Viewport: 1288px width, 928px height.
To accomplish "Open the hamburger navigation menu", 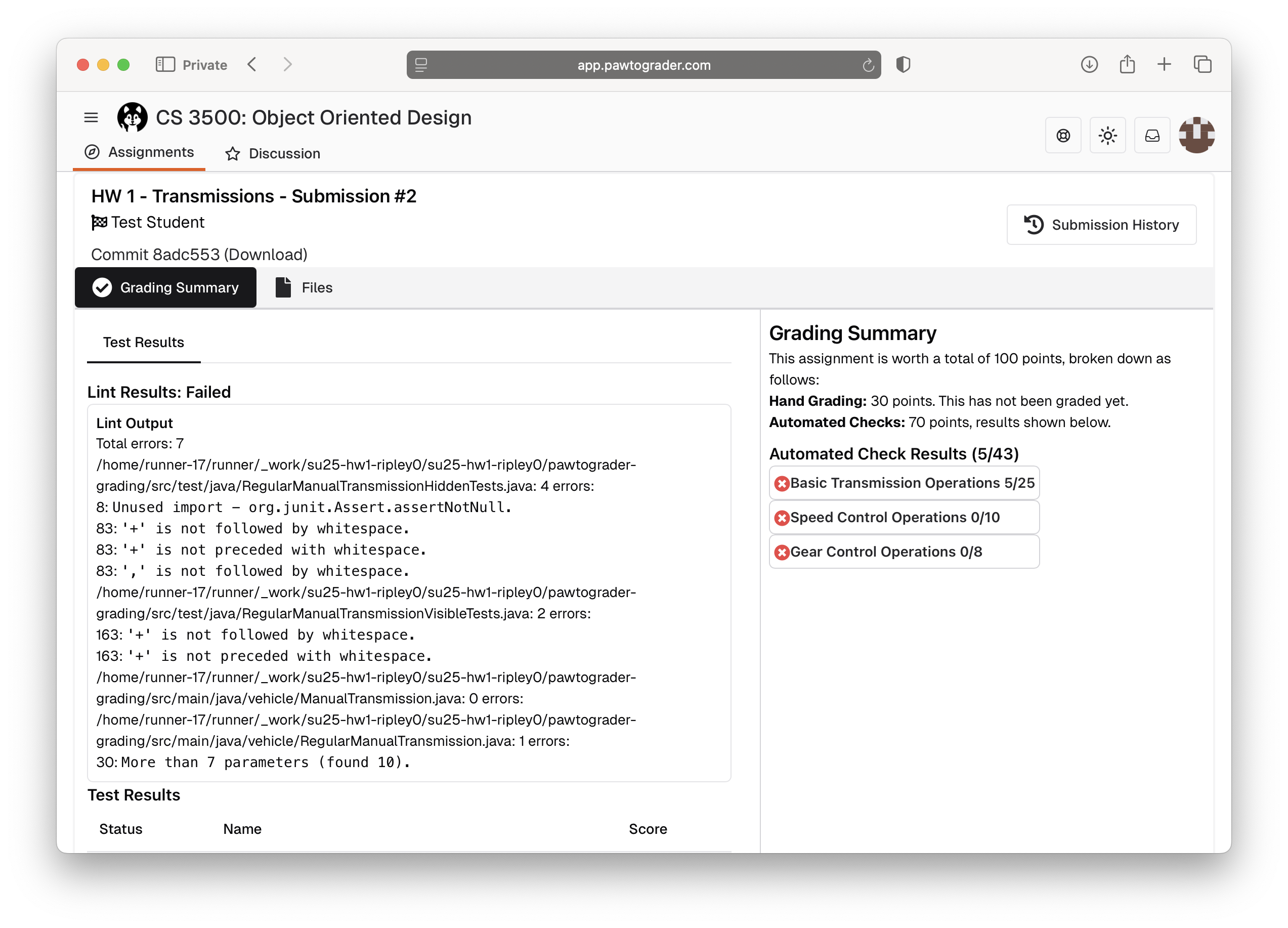I will pyautogui.click(x=91, y=117).
